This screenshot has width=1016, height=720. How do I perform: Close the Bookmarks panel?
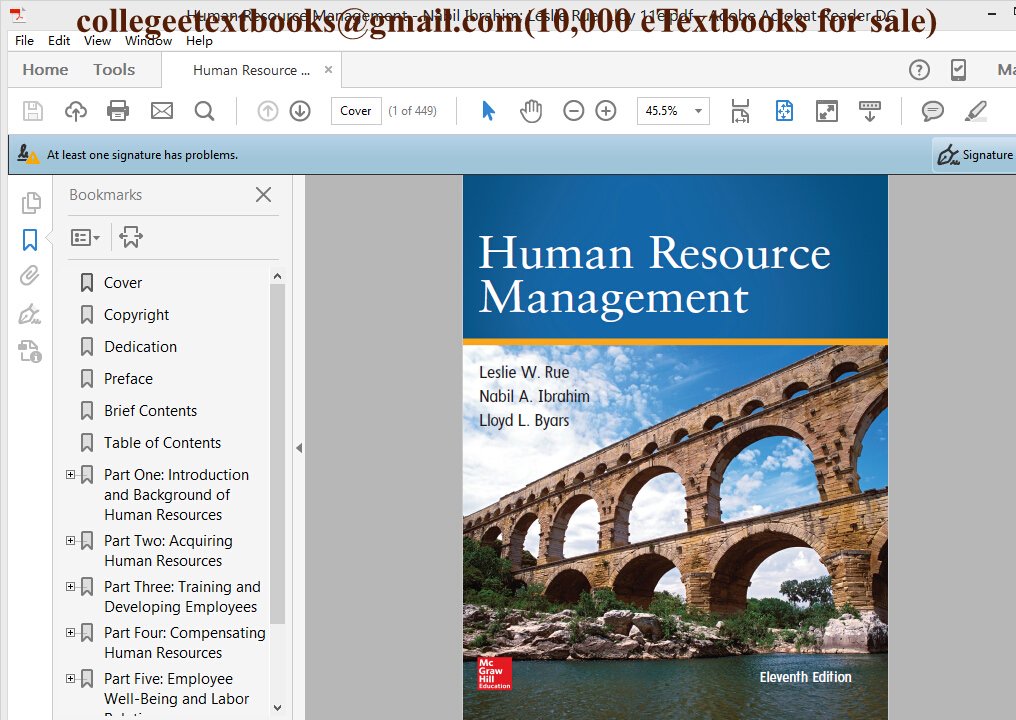coord(263,194)
